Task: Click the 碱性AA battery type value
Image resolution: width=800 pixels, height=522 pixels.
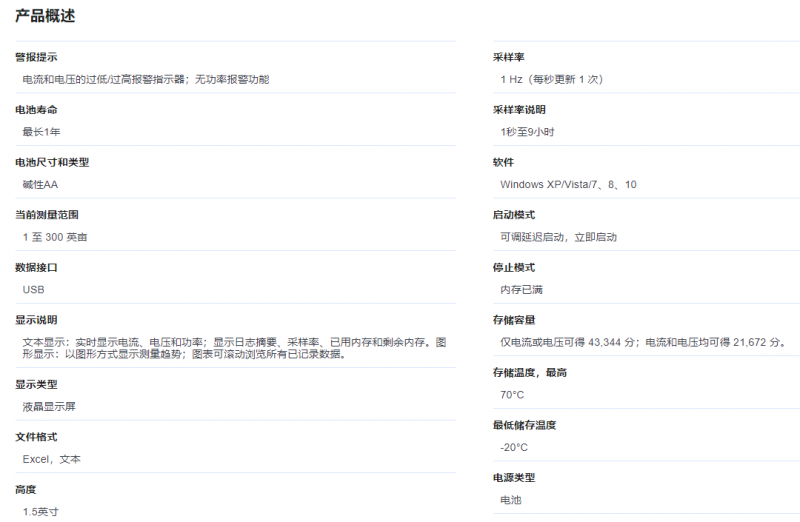Action: (40, 184)
